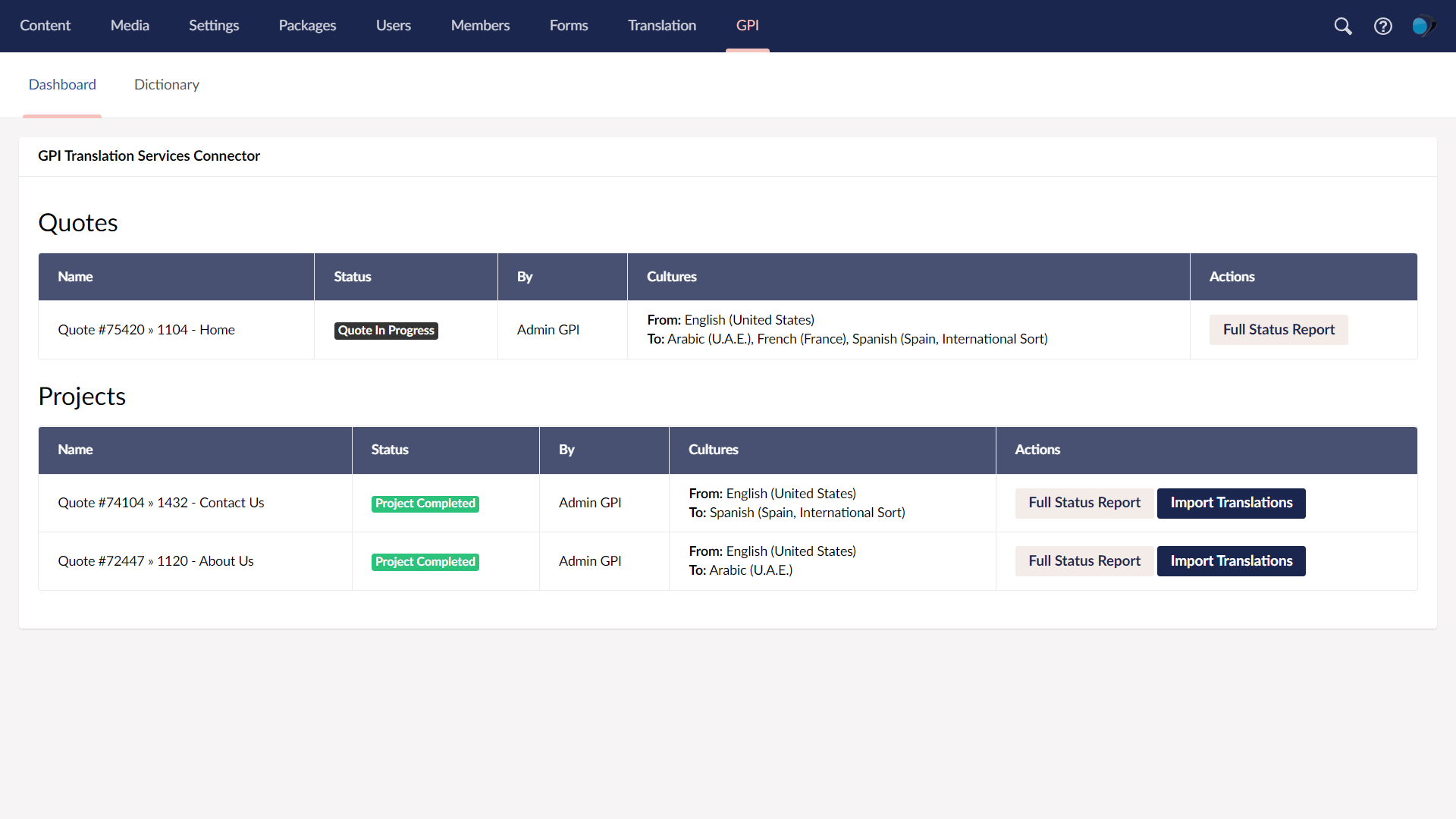
Task: Open the Packages section
Action: pos(307,26)
